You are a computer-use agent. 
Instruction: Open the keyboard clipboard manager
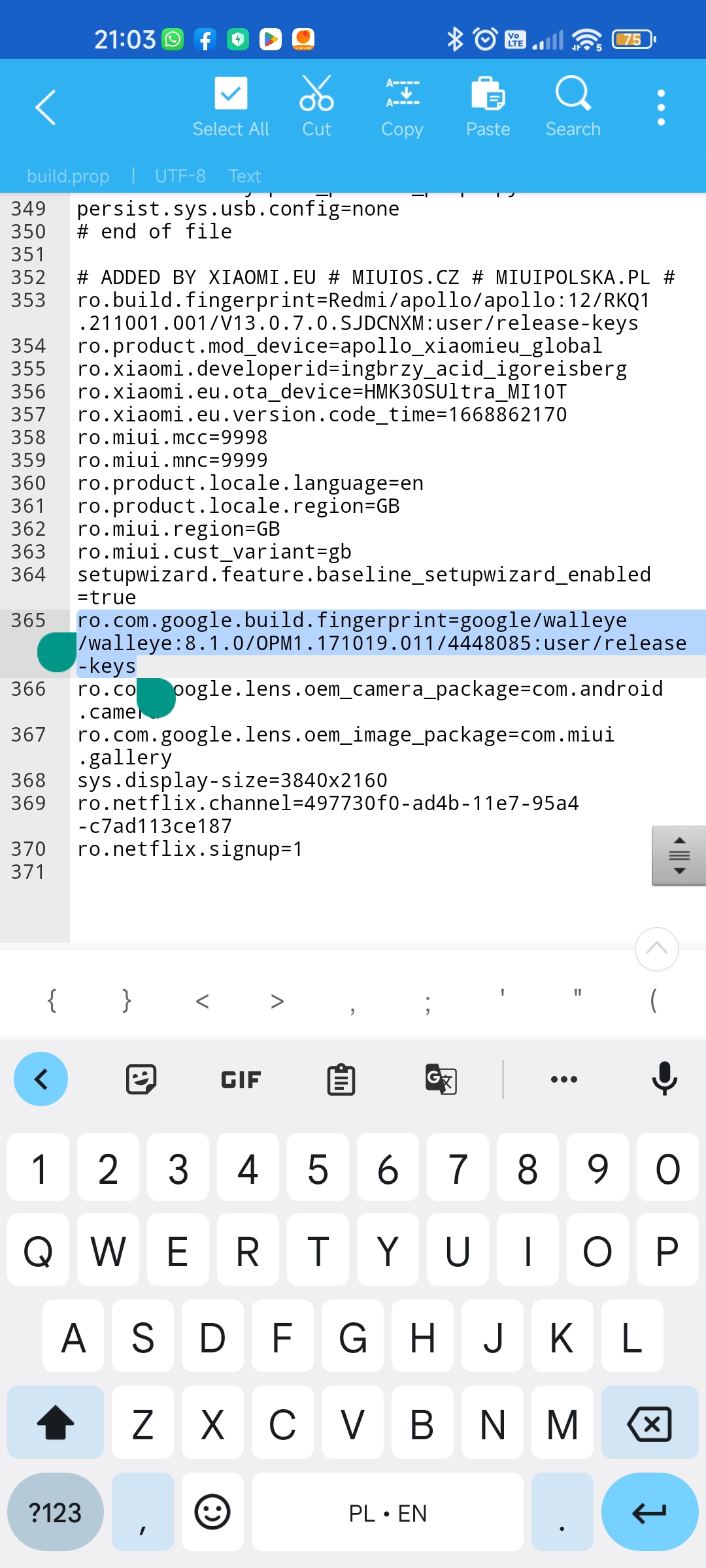[341, 1079]
